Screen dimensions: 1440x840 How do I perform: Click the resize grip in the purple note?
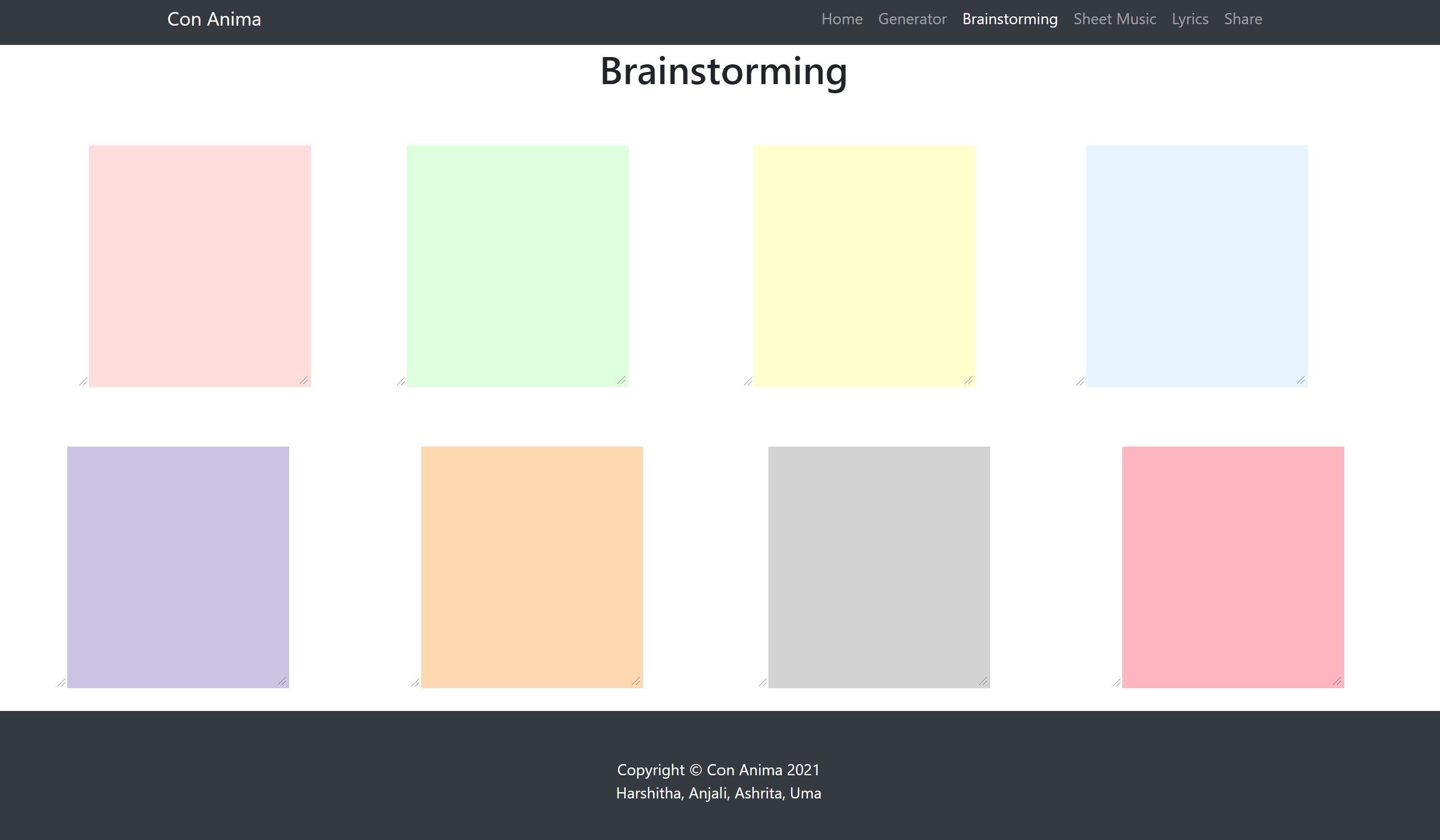click(x=282, y=681)
